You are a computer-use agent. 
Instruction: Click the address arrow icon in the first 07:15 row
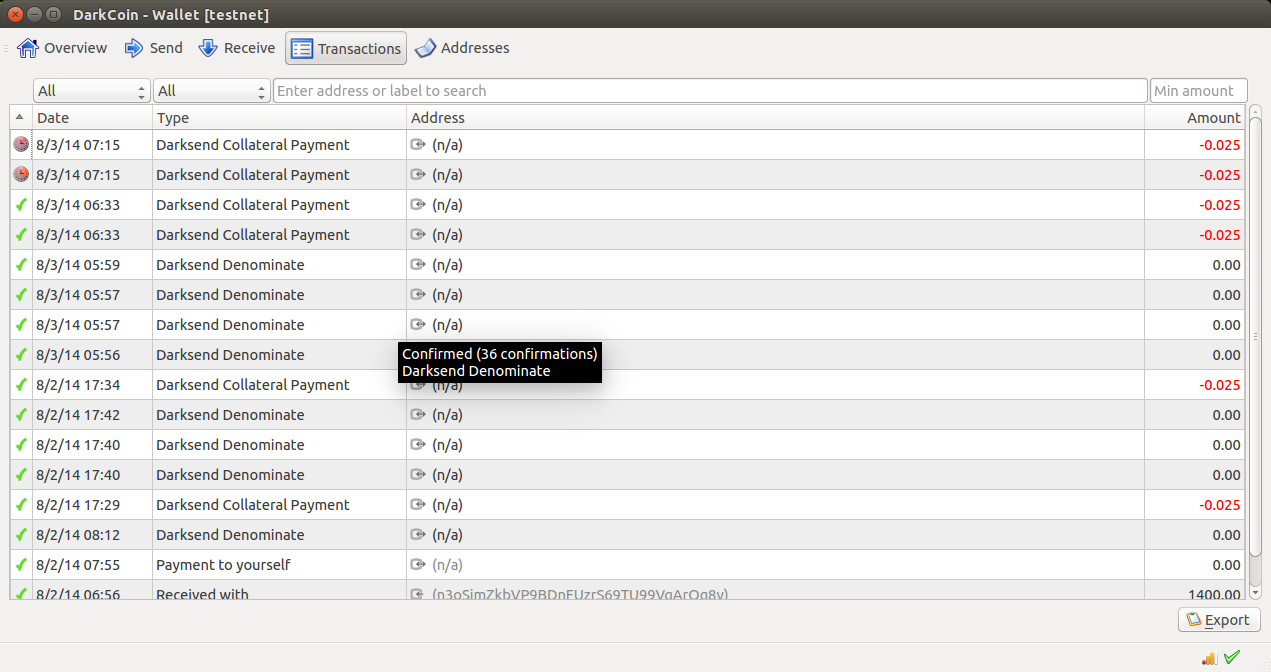tap(419, 145)
